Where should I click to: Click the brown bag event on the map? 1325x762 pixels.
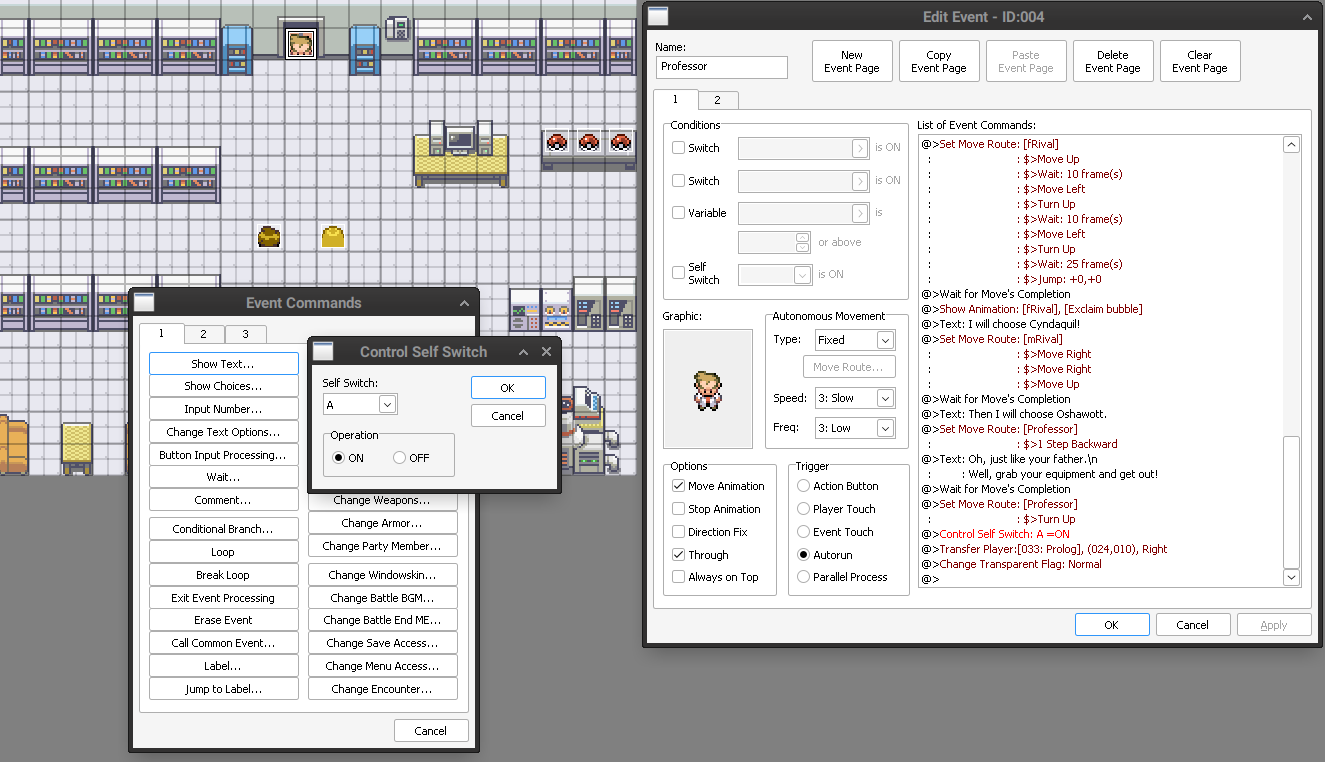pos(269,237)
